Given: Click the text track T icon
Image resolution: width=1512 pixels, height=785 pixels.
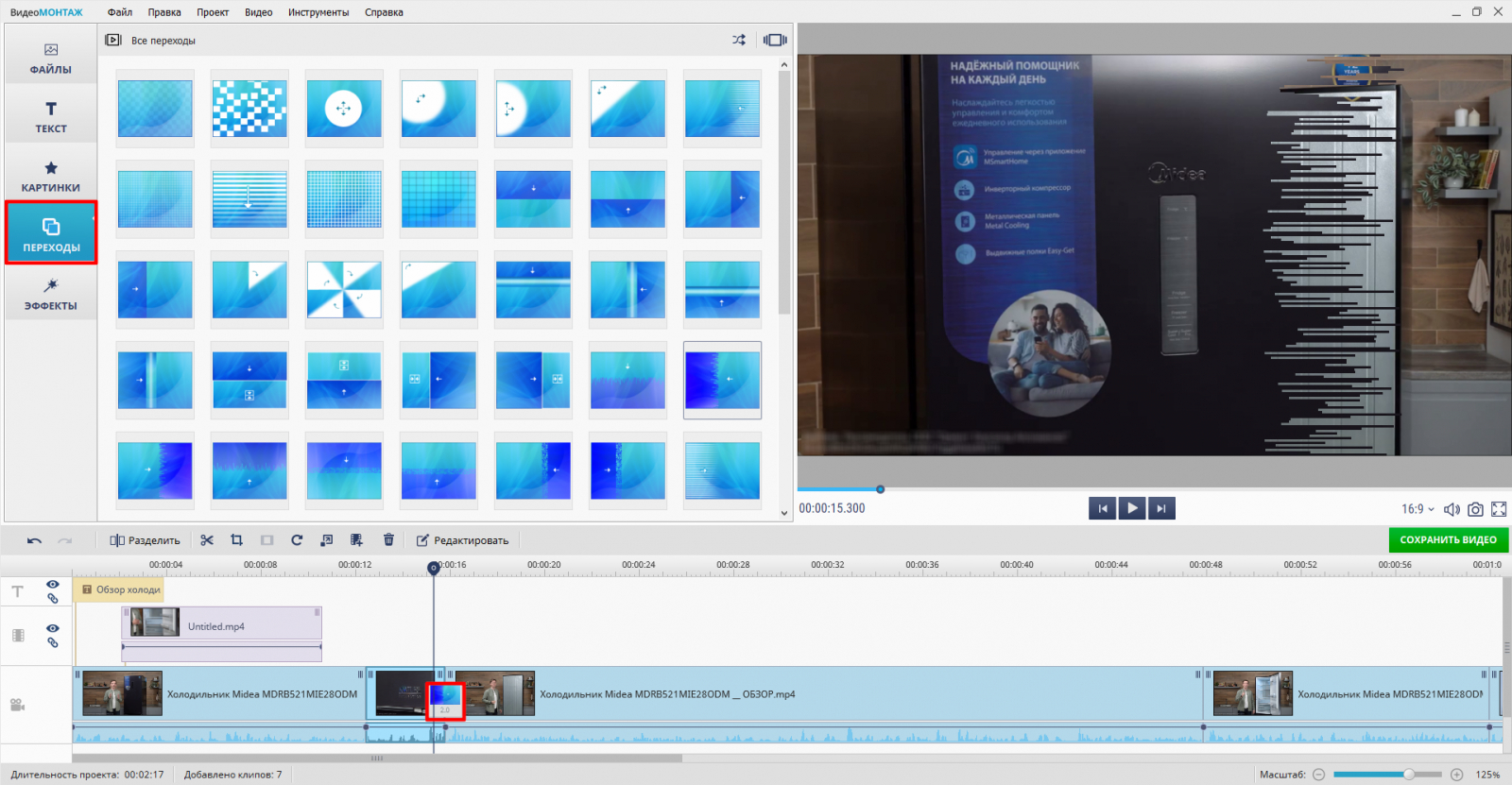Looking at the screenshot, I should coord(17,591).
